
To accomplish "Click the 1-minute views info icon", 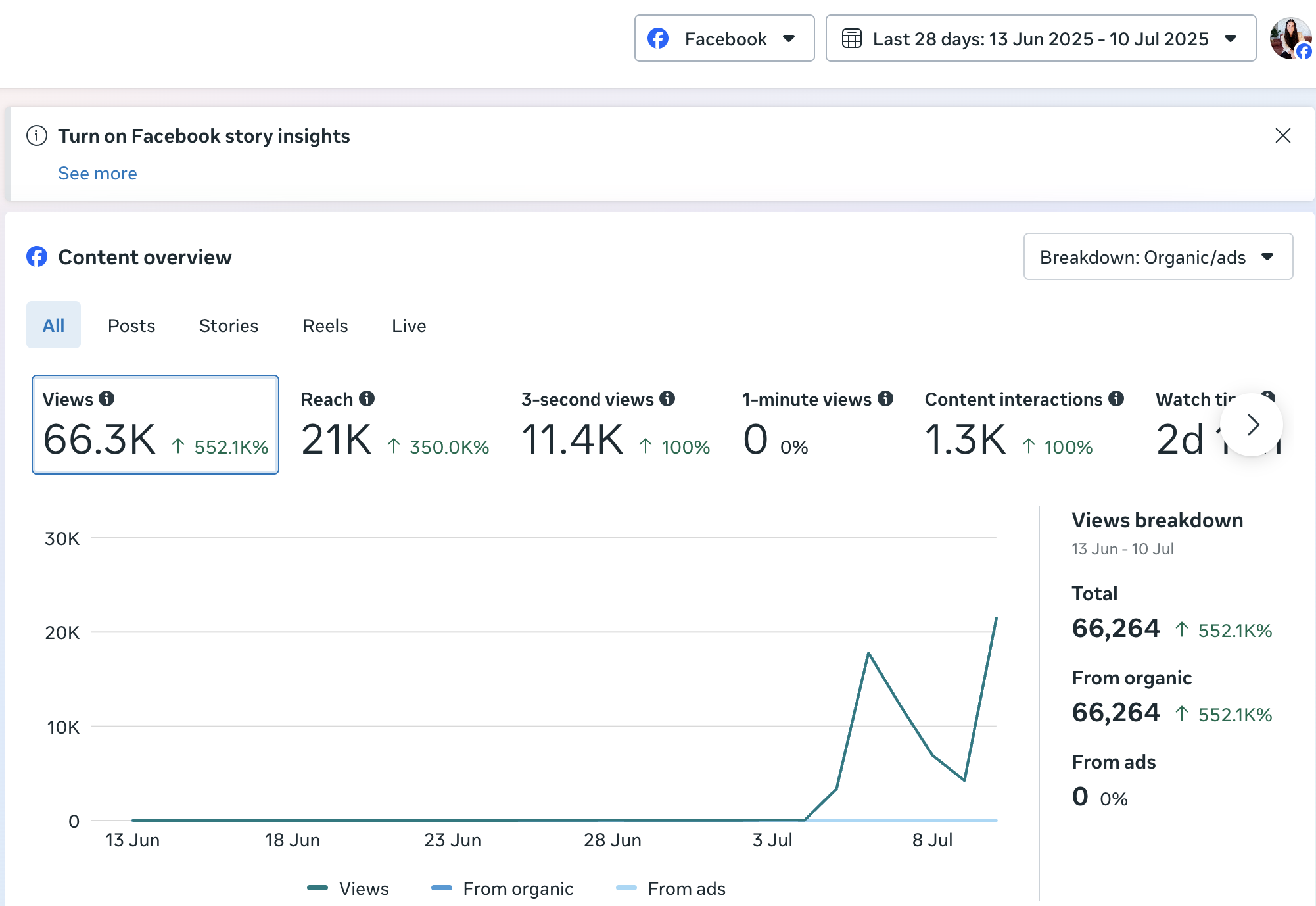I will (x=885, y=398).
